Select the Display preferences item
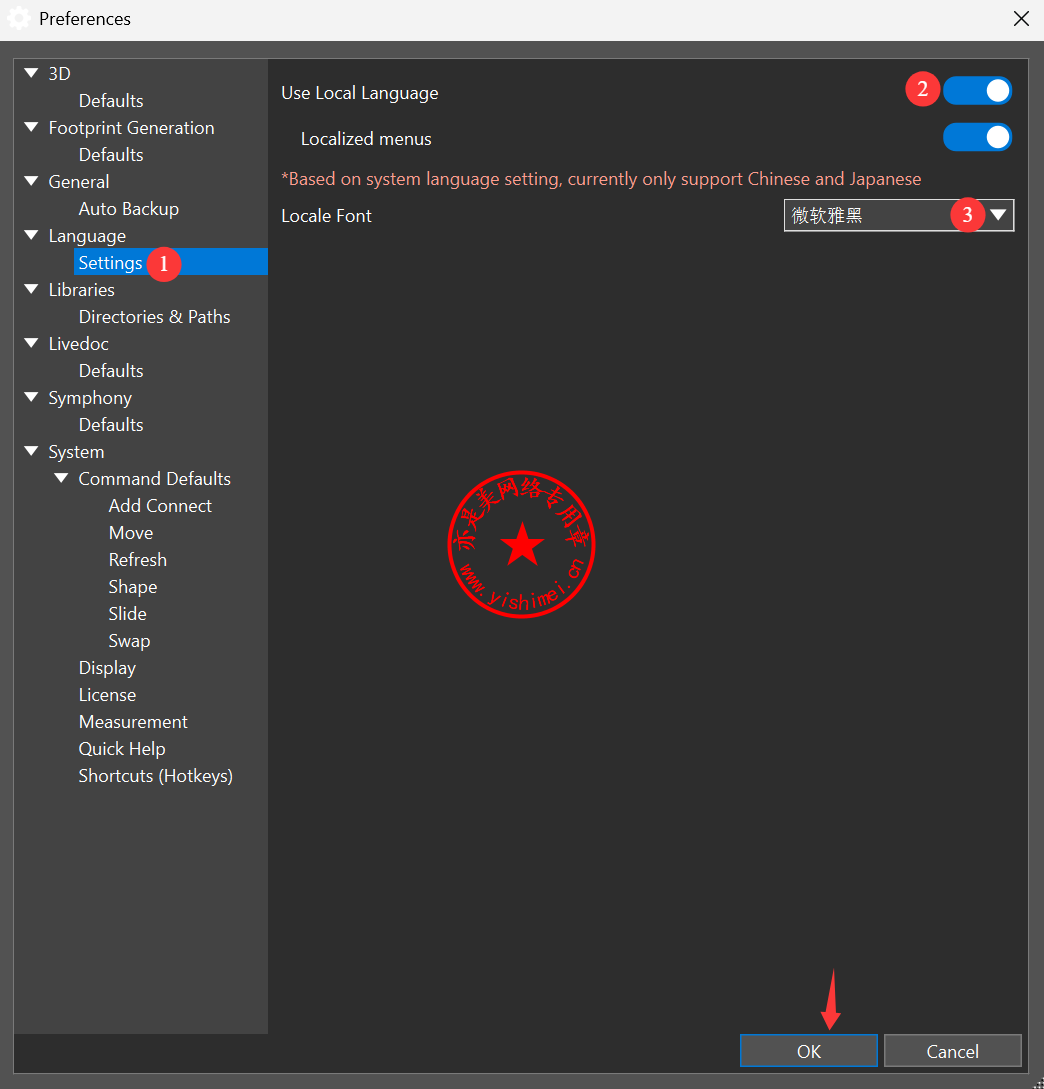Screen dimensions: 1044x1089 pos(107,668)
